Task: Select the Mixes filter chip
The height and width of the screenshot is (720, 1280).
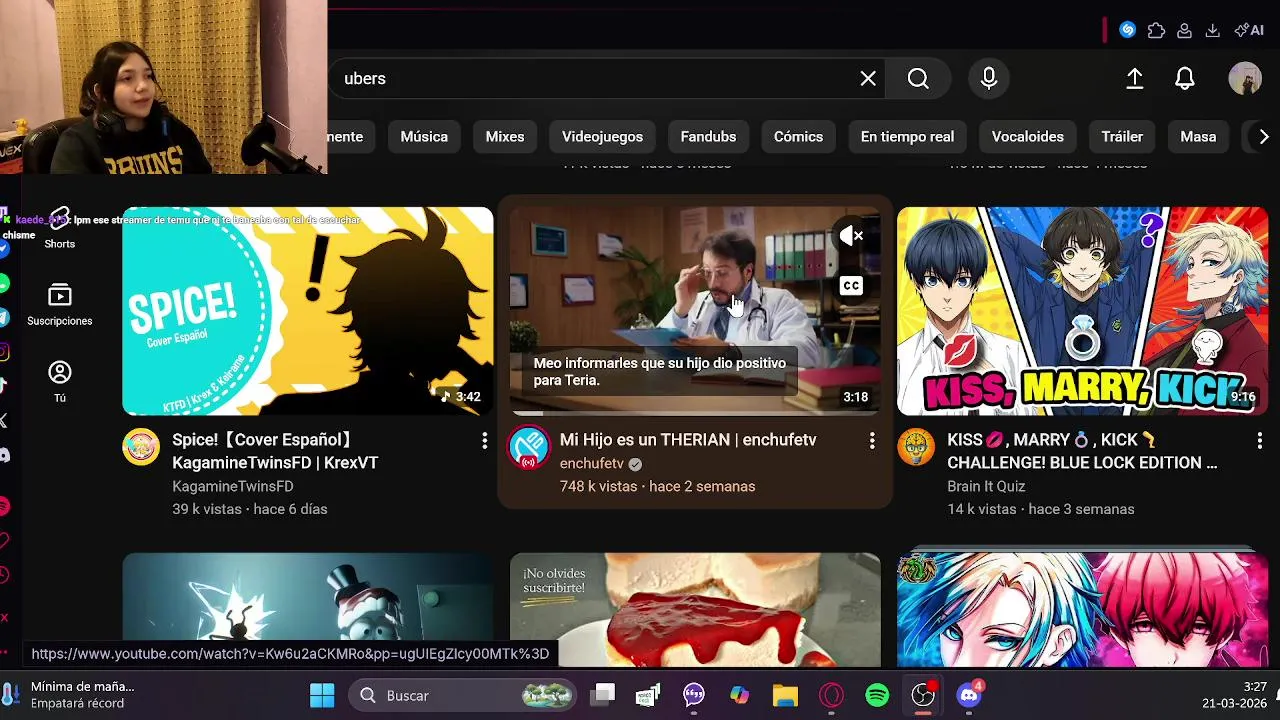Action: [505, 137]
